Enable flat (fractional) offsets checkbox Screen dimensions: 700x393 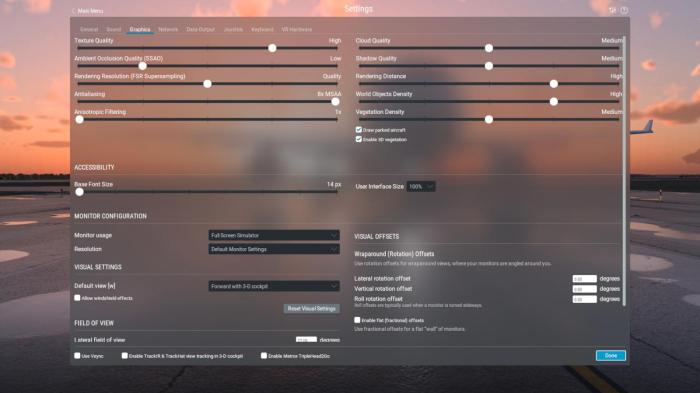click(357, 320)
